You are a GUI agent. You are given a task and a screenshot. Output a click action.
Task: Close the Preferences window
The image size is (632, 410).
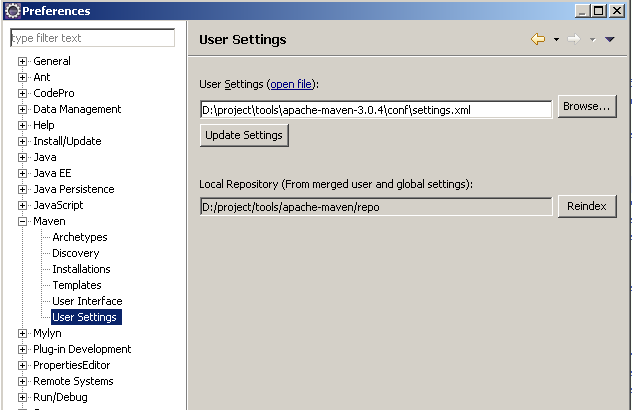pos(617,10)
